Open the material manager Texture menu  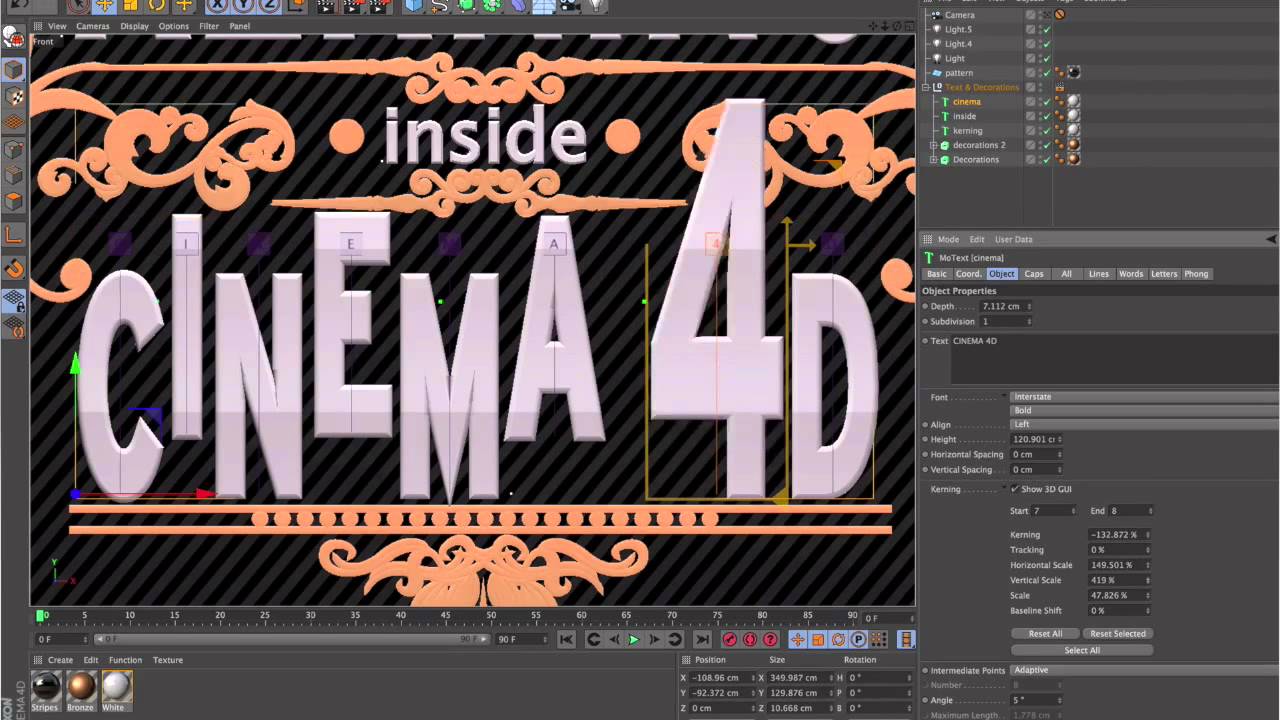coord(168,660)
